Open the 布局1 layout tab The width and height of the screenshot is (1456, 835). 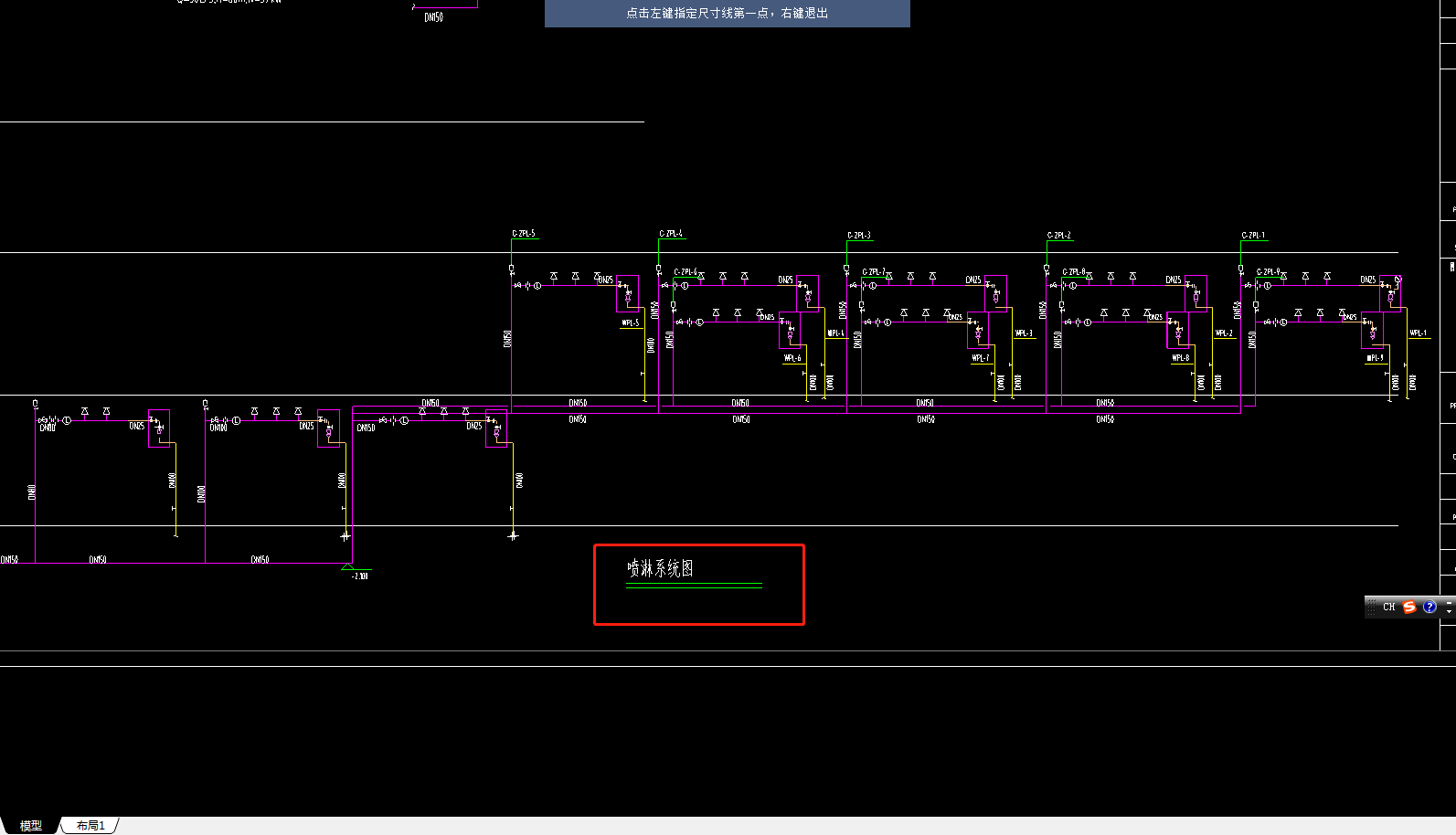pos(90,826)
